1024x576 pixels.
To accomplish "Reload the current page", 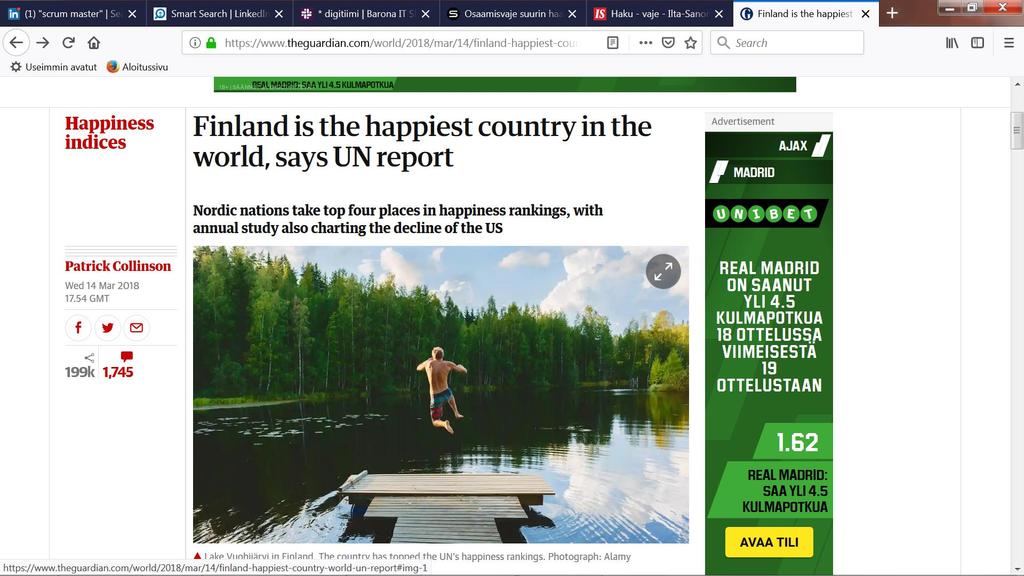I will pos(69,42).
